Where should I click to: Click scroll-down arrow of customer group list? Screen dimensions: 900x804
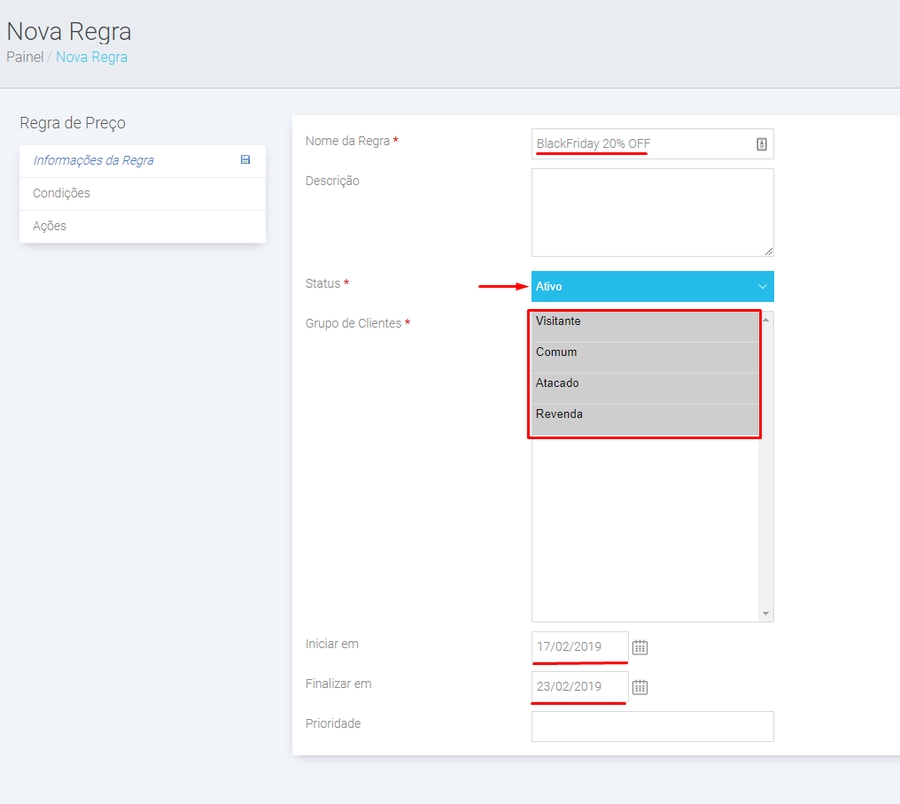(766, 613)
